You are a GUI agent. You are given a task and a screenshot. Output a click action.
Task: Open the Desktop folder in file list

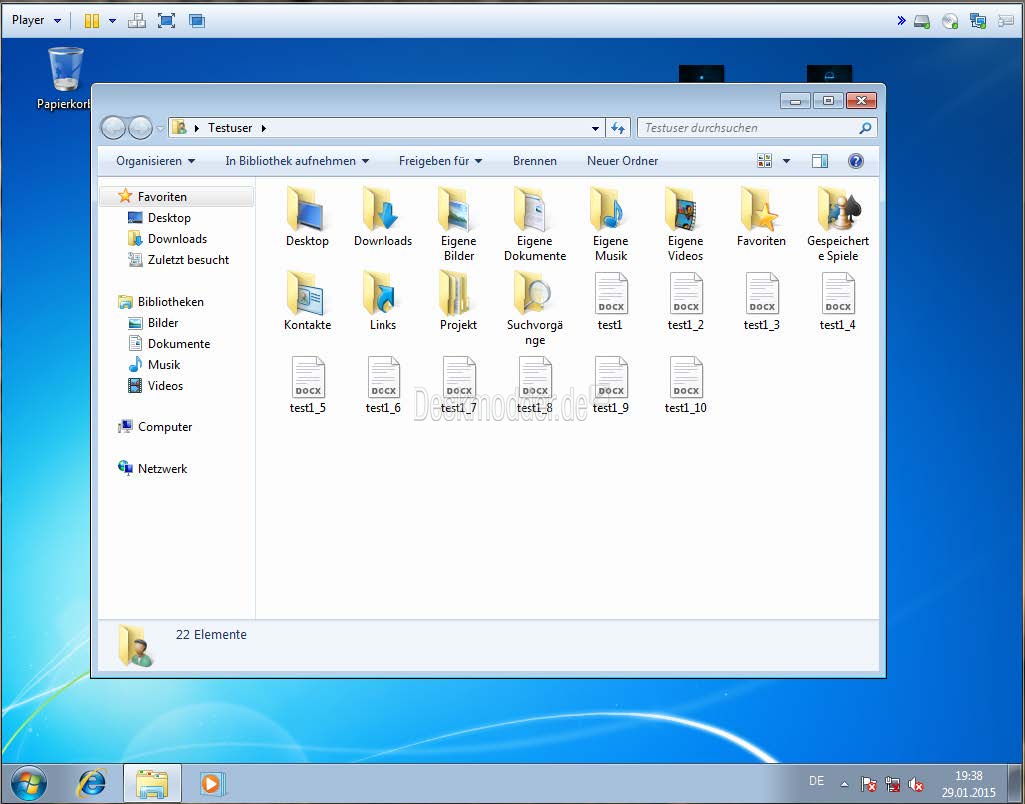307,217
